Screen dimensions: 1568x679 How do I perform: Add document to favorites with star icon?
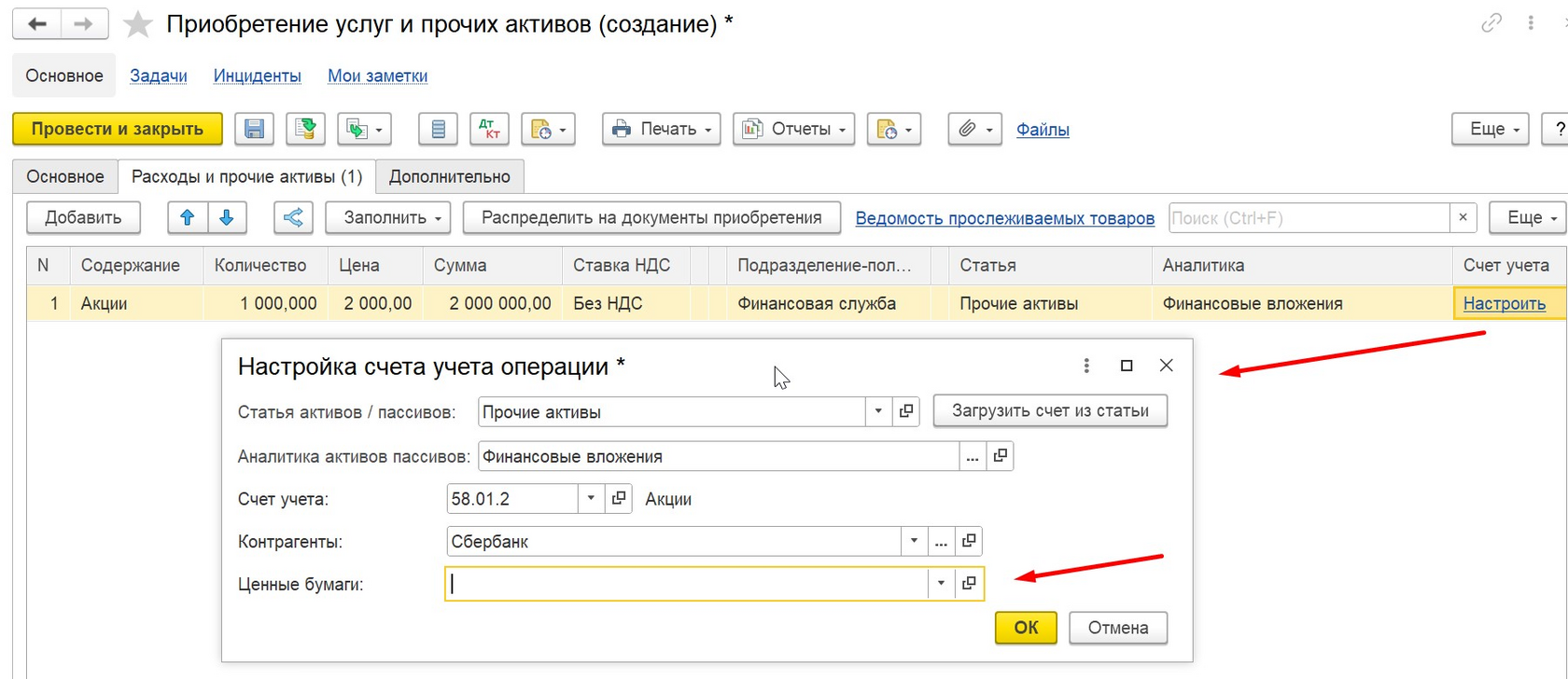pos(138,24)
